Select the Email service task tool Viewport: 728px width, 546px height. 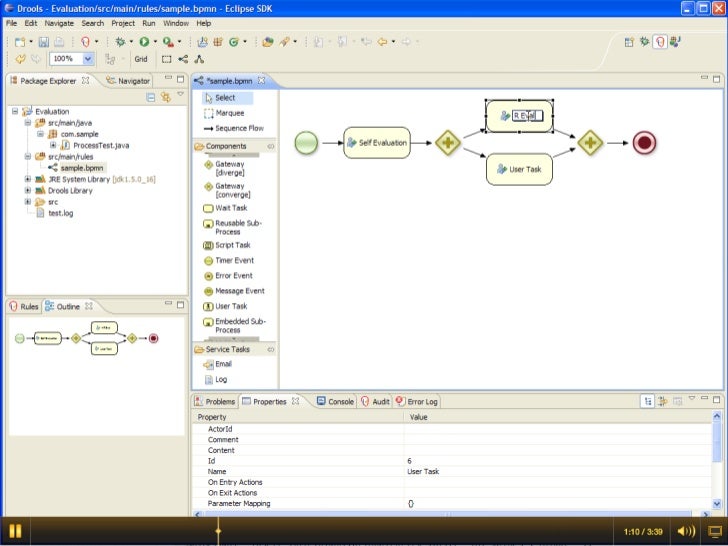point(218,364)
